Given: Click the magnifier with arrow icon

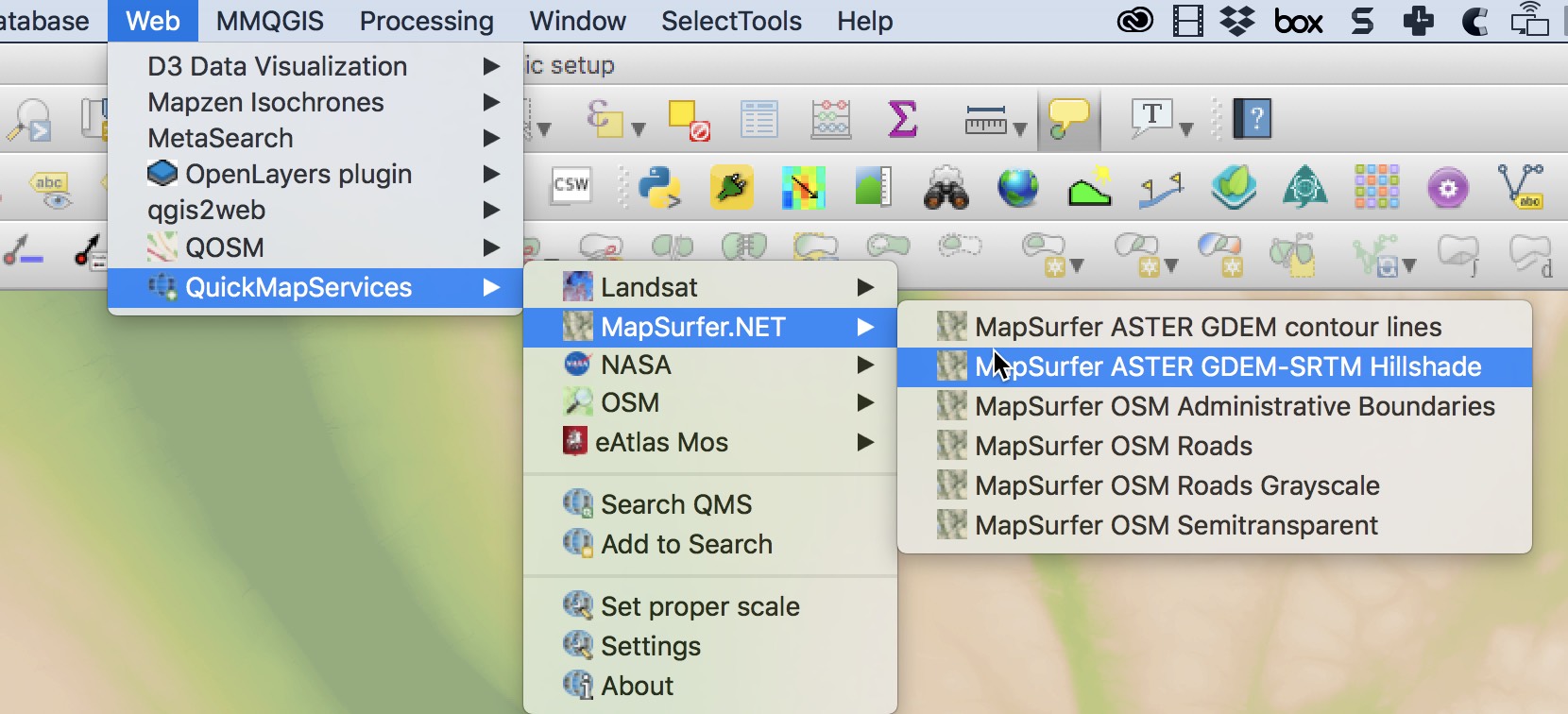Looking at the screenshot, I should [28, 120].
